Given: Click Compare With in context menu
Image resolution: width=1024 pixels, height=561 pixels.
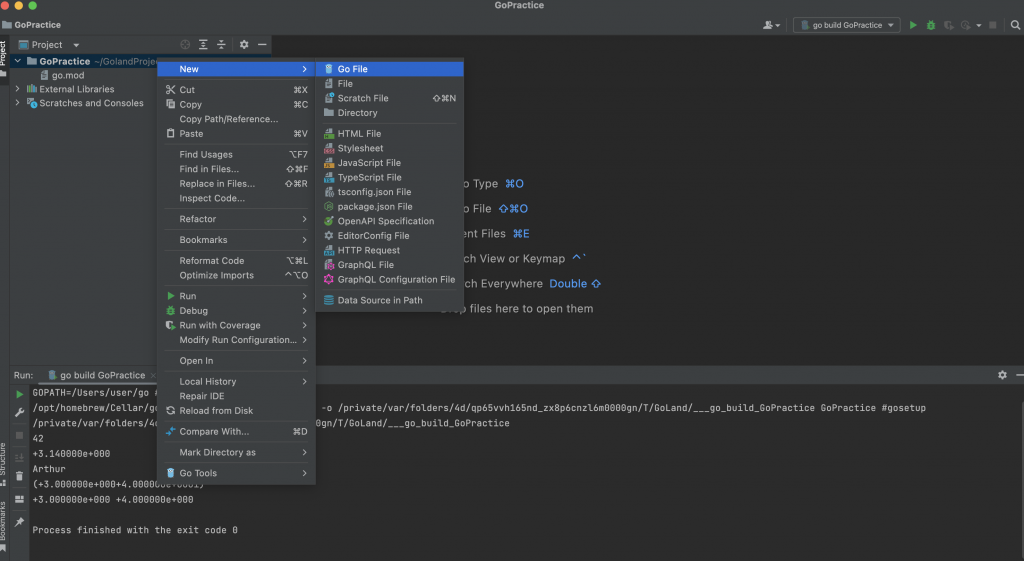Looking at the screenshot, I should [x=236, y=432].
